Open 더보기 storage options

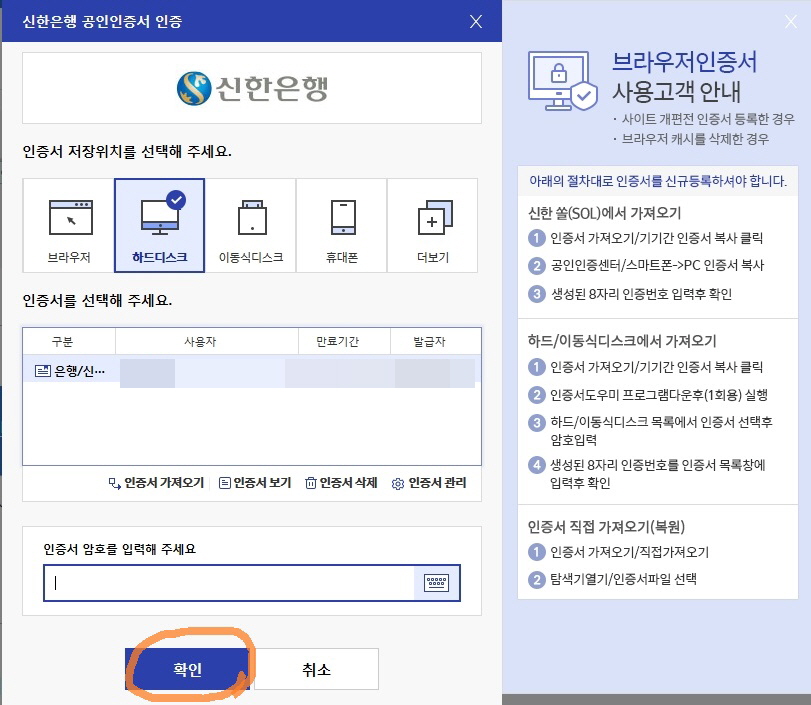click(x=432, y=226)
